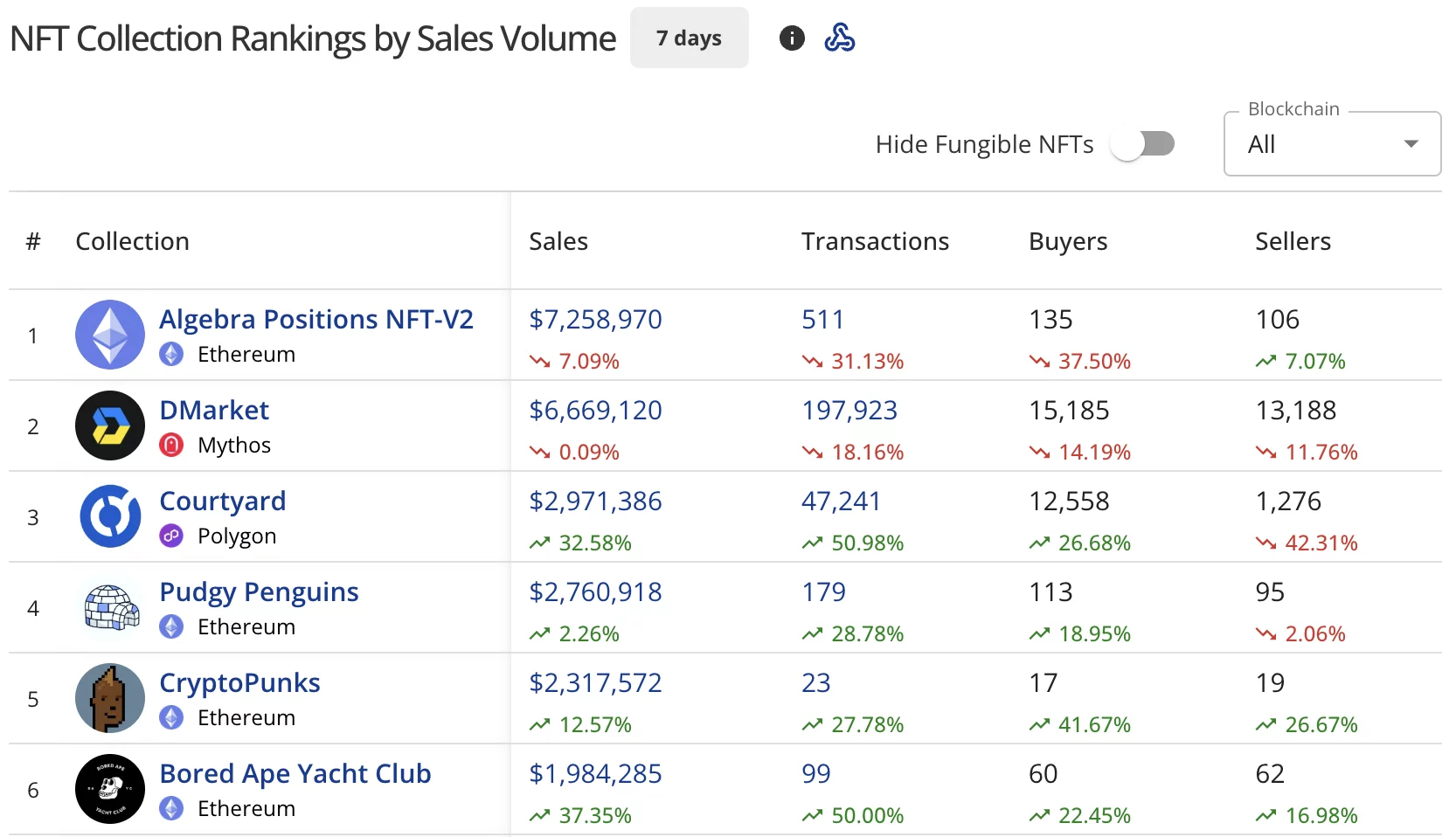Click the Ethereum icon under Bored Ape Yacht Club
The height and width of the screenshot is (837, 1456).
[x=171, y=808]
